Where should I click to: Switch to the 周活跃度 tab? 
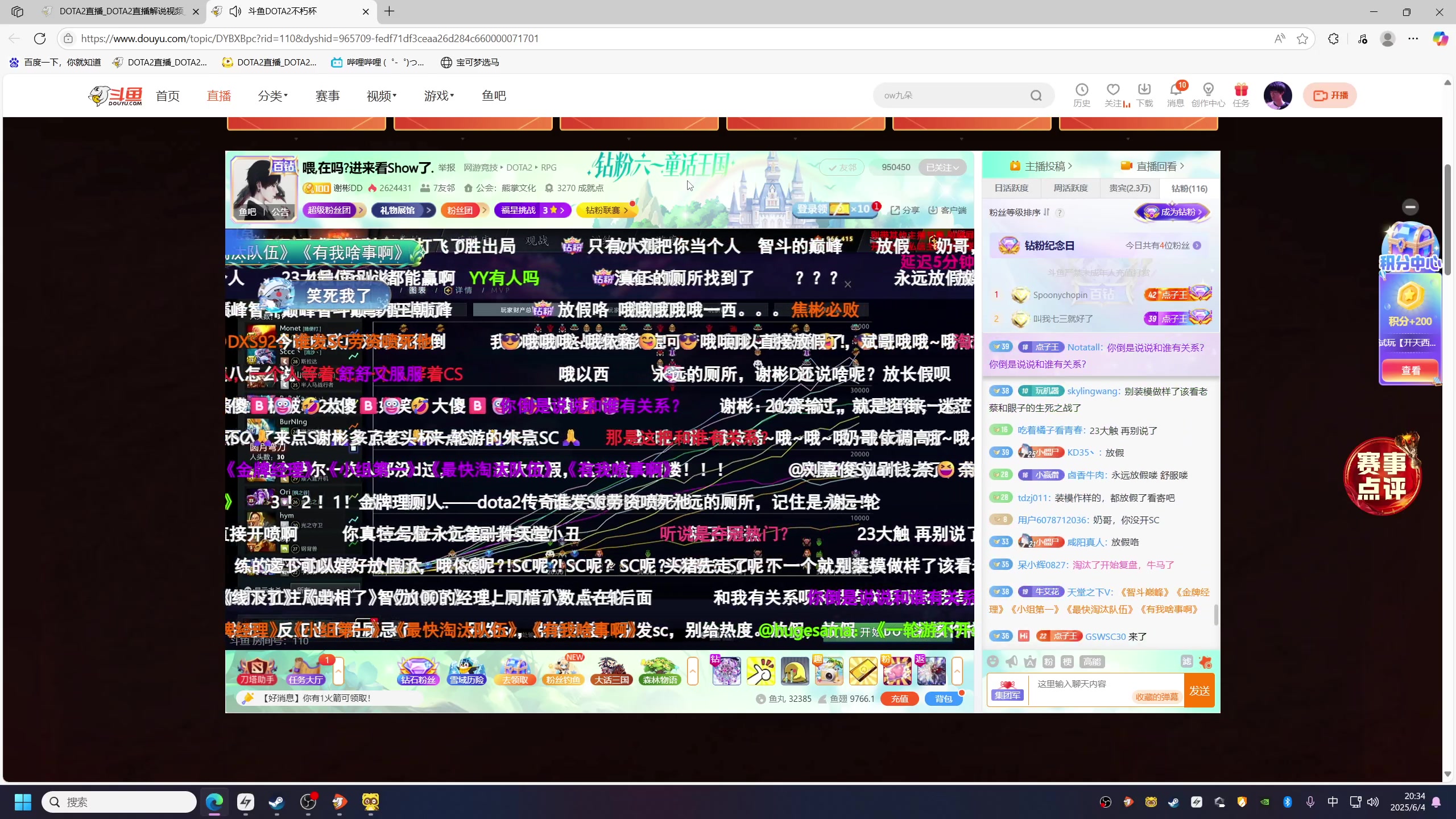click(x=1070, y=188)
